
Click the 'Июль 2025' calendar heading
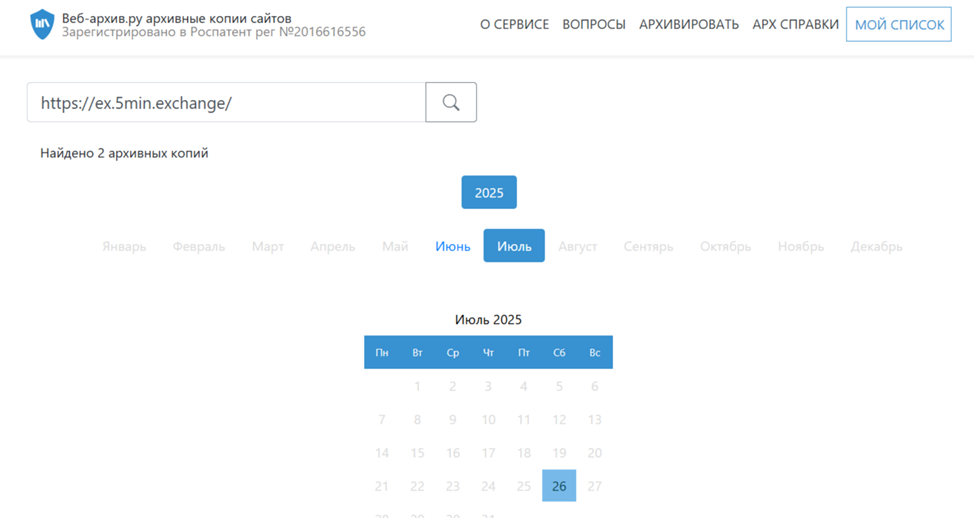(x=488, y=319)
